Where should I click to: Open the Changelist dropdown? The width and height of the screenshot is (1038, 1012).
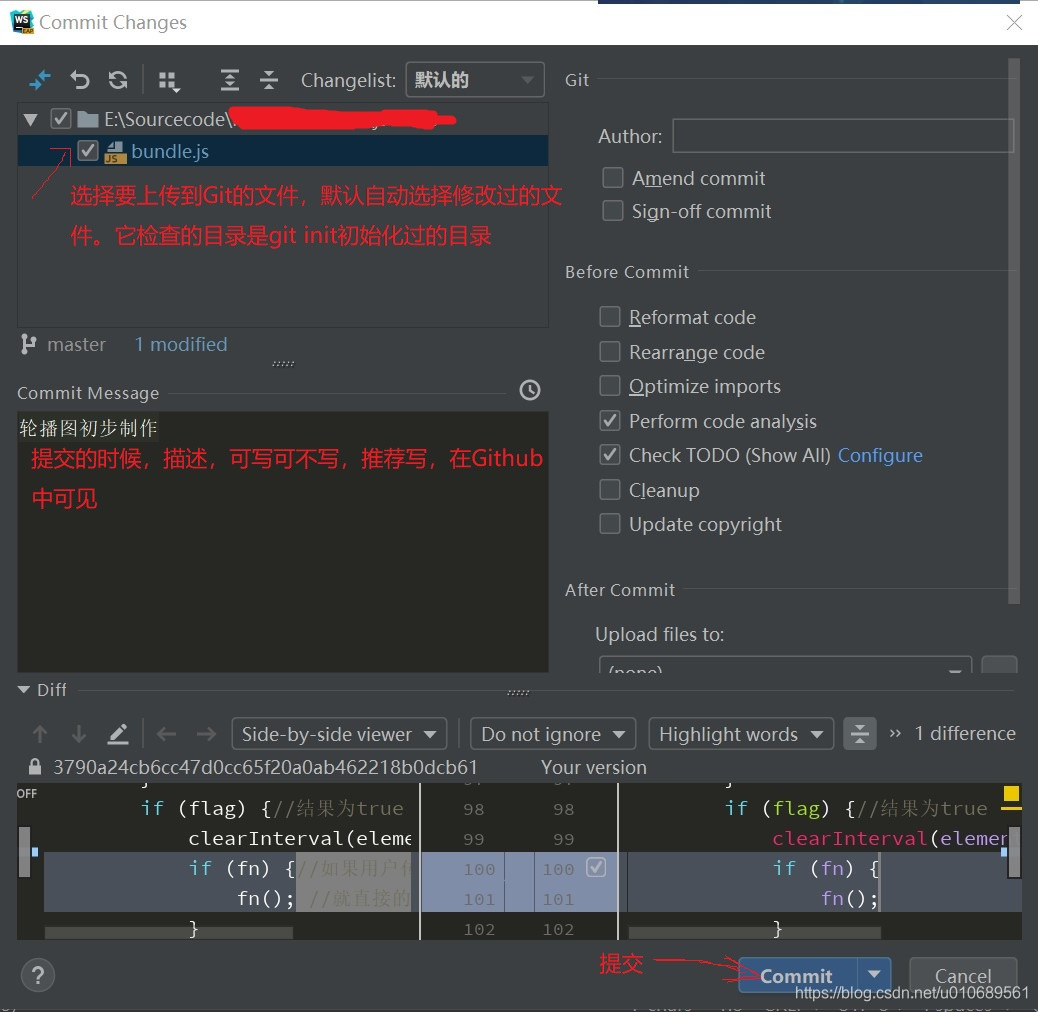475,80
